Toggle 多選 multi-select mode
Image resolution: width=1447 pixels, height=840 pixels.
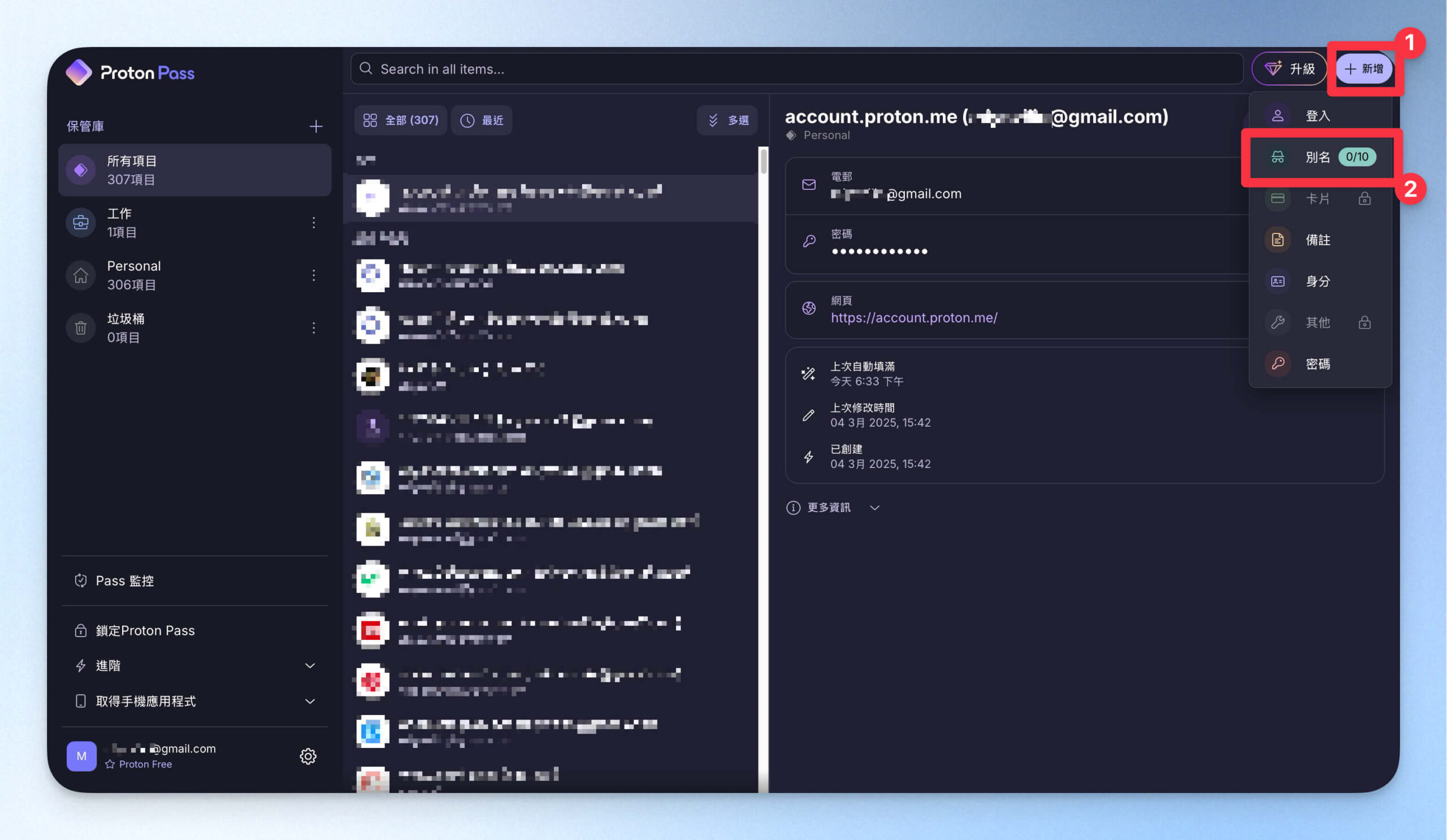(x=727, y=120)
